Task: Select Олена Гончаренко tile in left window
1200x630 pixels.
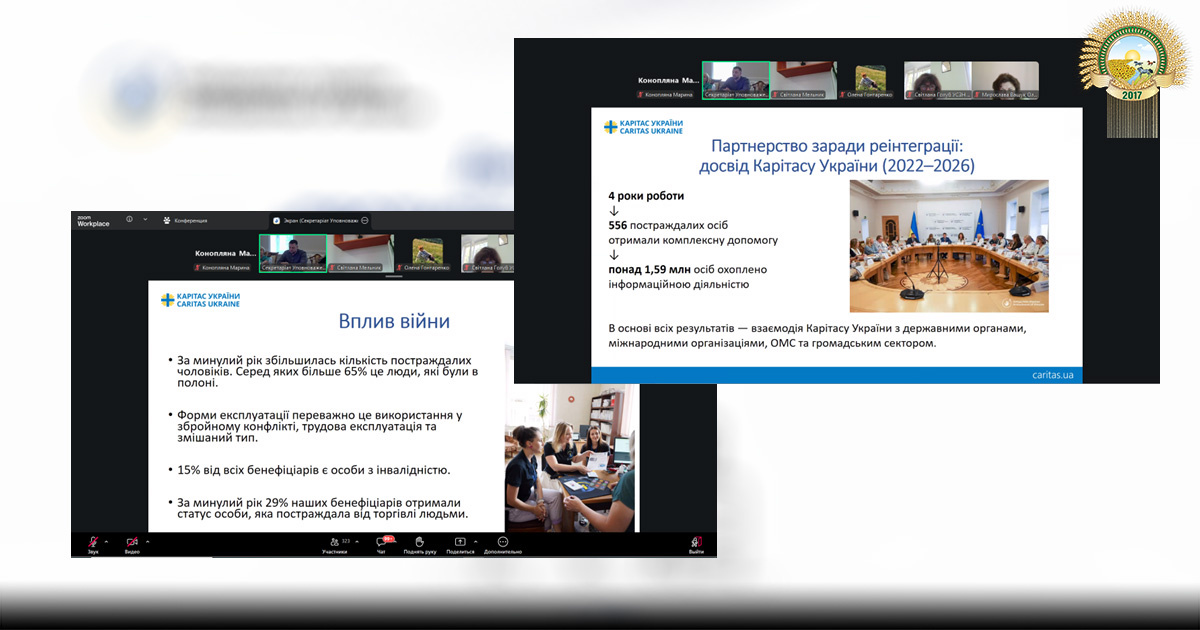Action: pyautogui.click(x=428, y=253)
